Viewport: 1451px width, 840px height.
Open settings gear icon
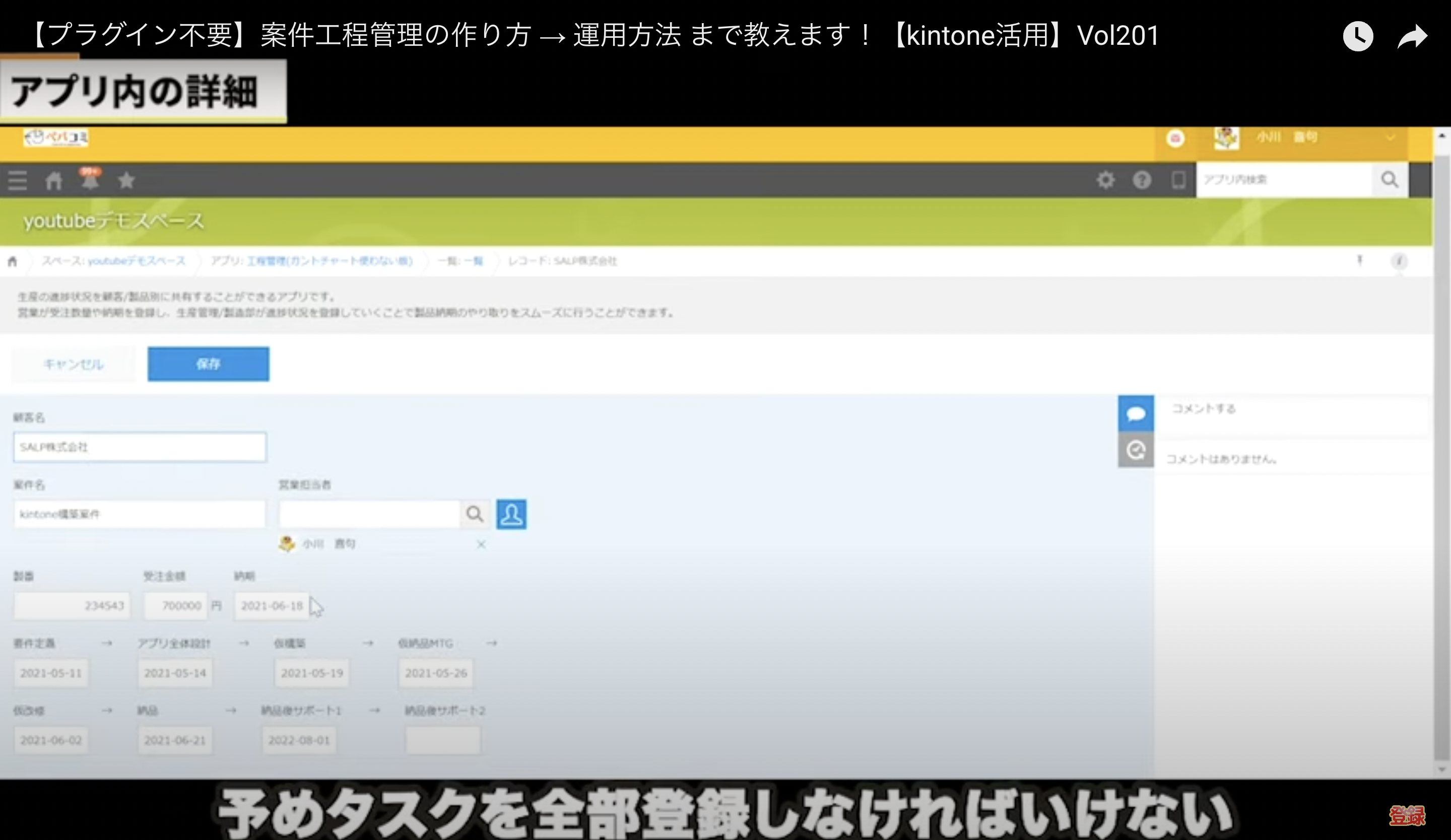(1105, 180)
